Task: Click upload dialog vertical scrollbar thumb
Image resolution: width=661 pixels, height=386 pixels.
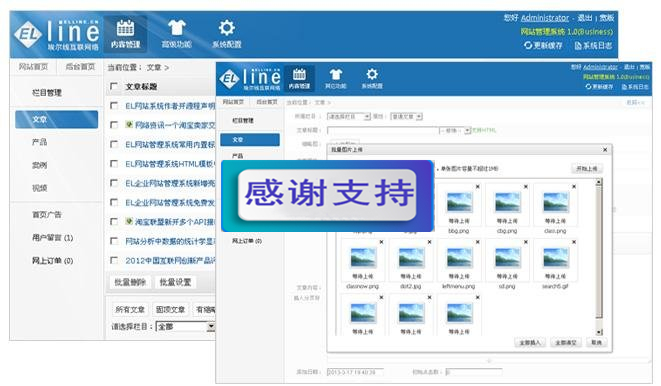Action: (599, 252)
